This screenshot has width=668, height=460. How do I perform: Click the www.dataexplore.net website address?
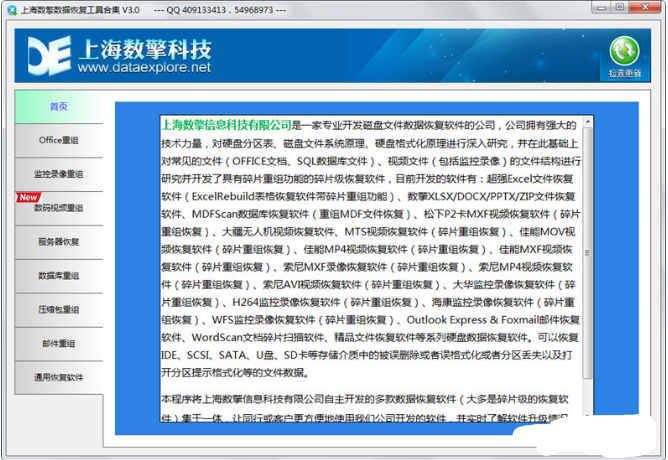pos(144,67)
